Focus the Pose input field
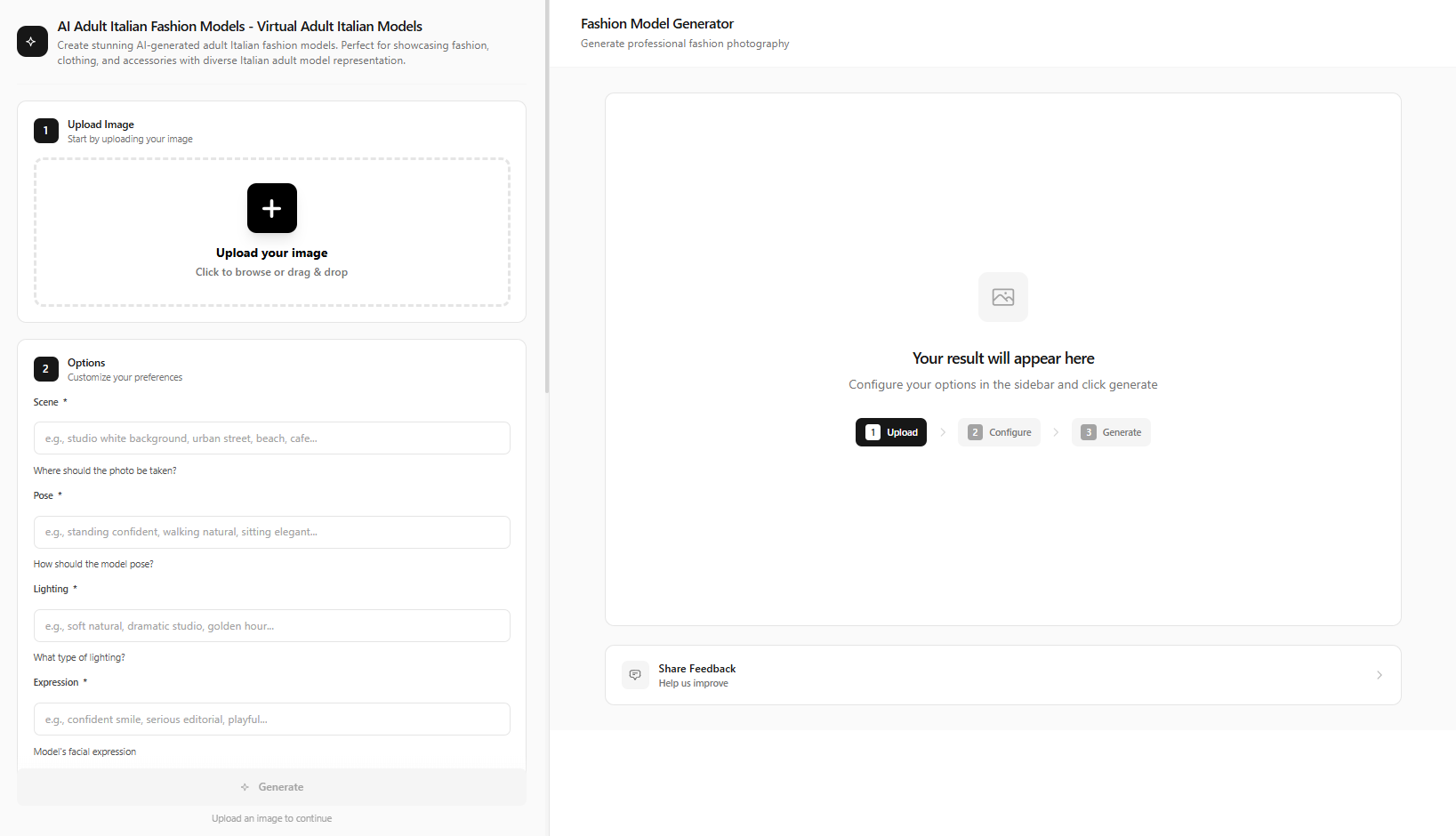This screenshot has height=836, width=1456. 271,532
